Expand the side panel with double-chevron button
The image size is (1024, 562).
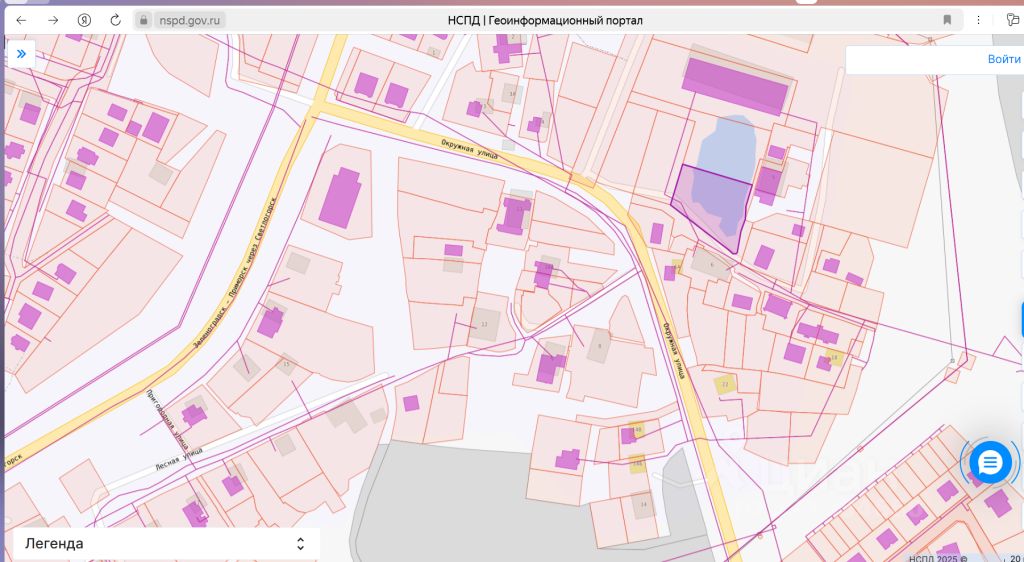[x=20, y=54]
